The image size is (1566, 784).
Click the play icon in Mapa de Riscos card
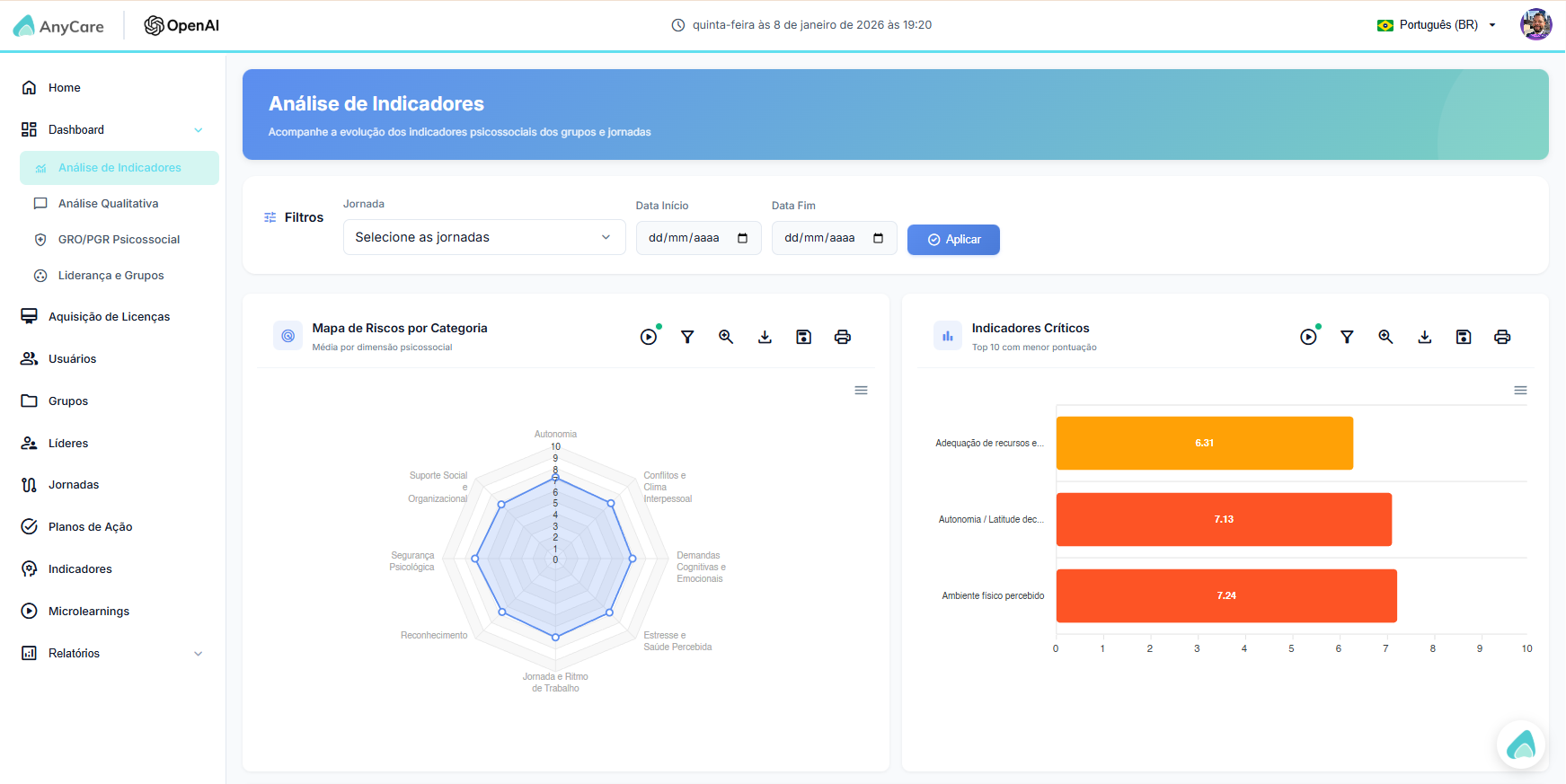coord(649,337)
